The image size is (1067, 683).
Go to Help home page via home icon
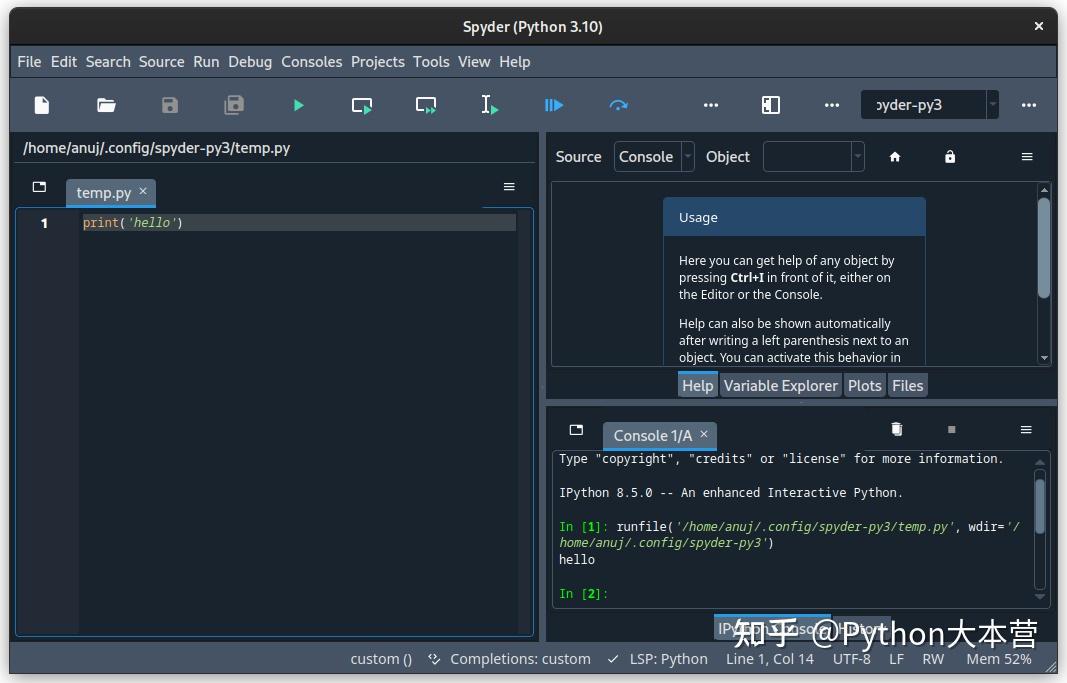pyautogui.click(x=894, y=157)
